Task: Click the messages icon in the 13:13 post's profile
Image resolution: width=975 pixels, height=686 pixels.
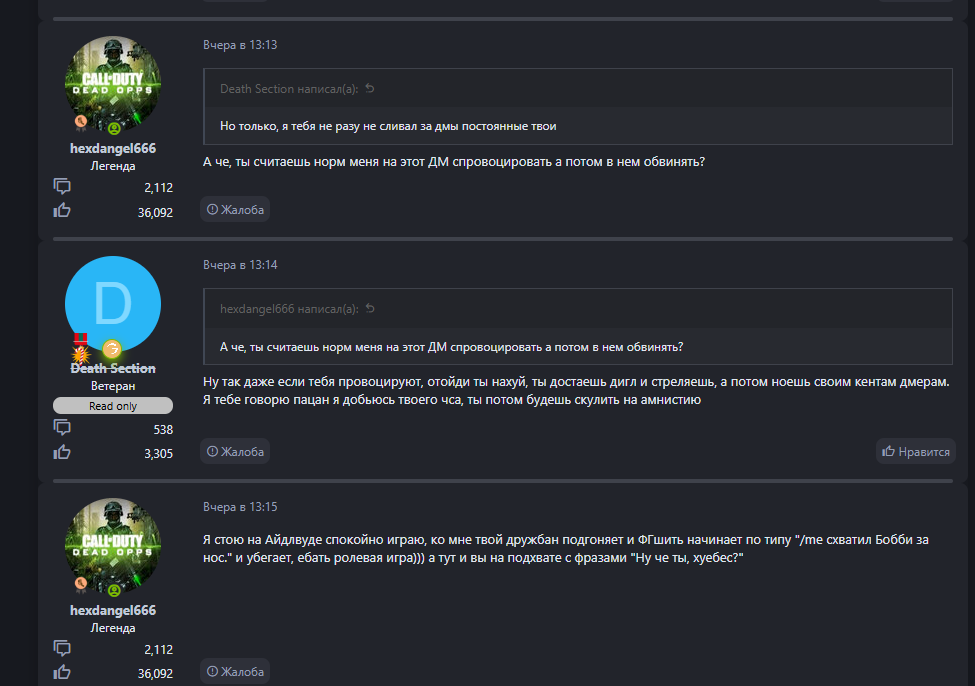Action: (62, 186)
